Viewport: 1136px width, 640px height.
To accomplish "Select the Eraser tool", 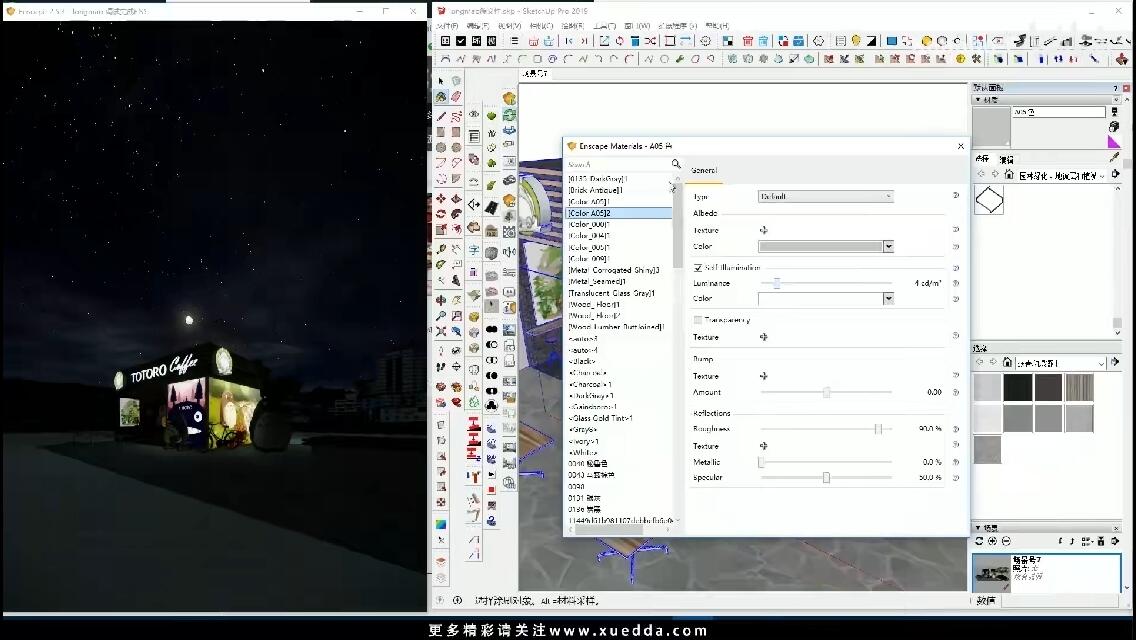I will 456,96.
